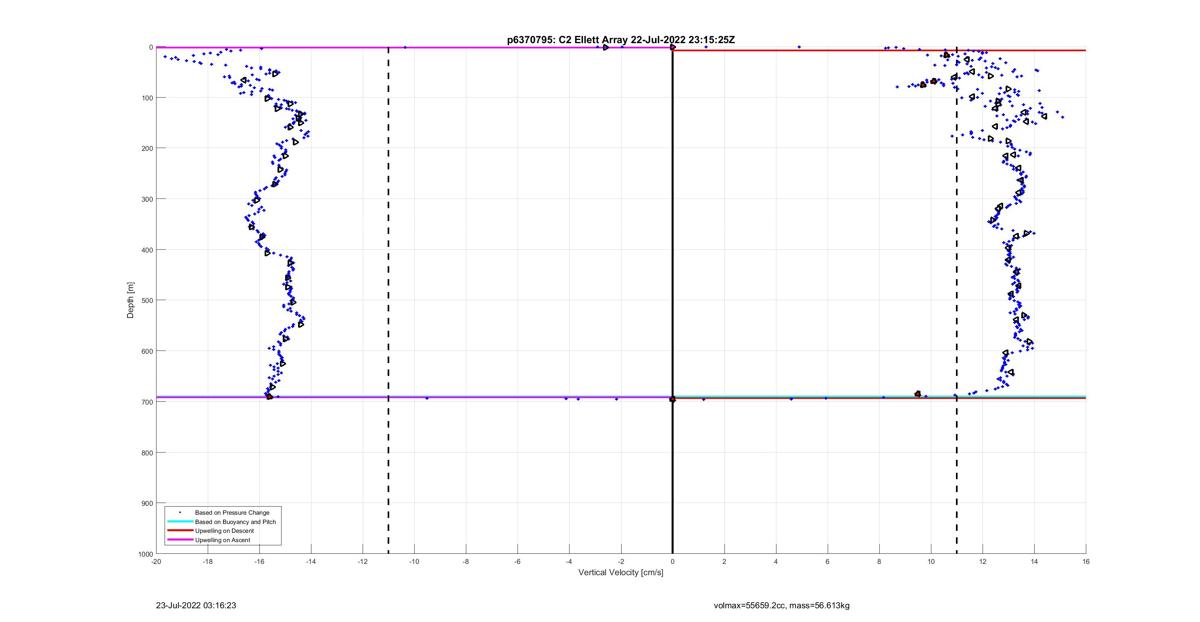Click the dashed vertical line at velocity 11
This screenshot has width=1200, height=622.
(957, 300)
